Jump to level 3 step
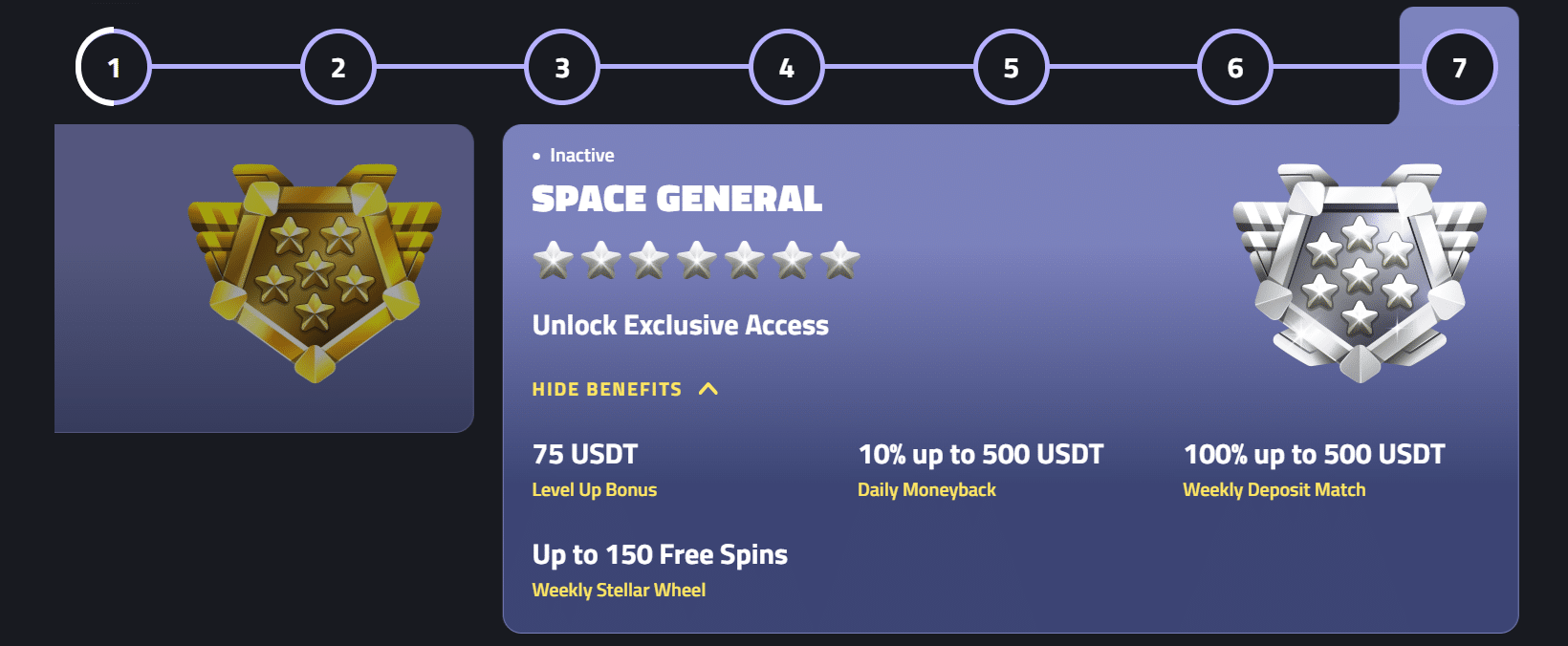The image size is (1568, 646). pyautogui.click(x=562, y=67)
